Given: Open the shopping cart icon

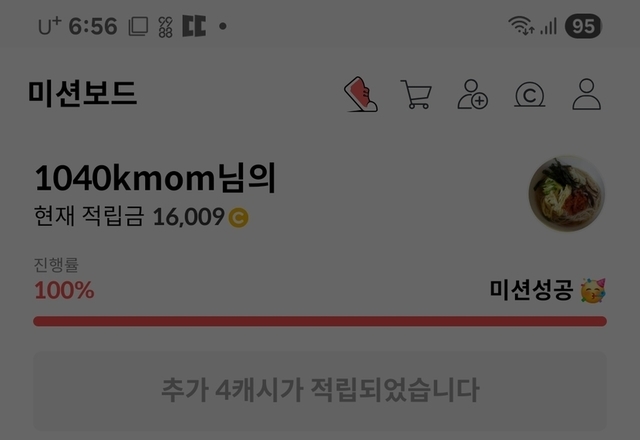Looking at the screenshot, I should click(416, 94).
